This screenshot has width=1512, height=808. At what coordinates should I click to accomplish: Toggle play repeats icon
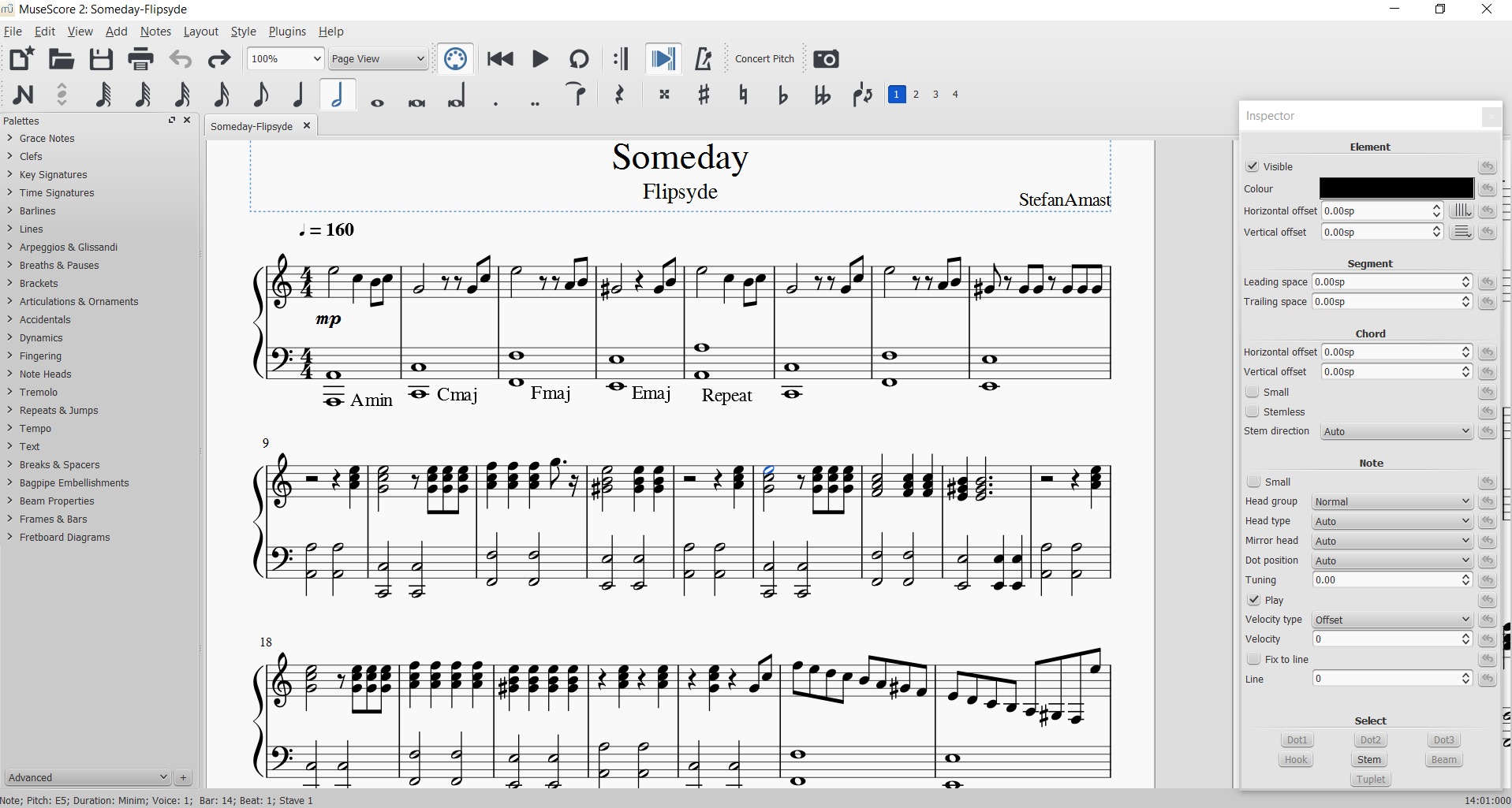tap(622, 59)
